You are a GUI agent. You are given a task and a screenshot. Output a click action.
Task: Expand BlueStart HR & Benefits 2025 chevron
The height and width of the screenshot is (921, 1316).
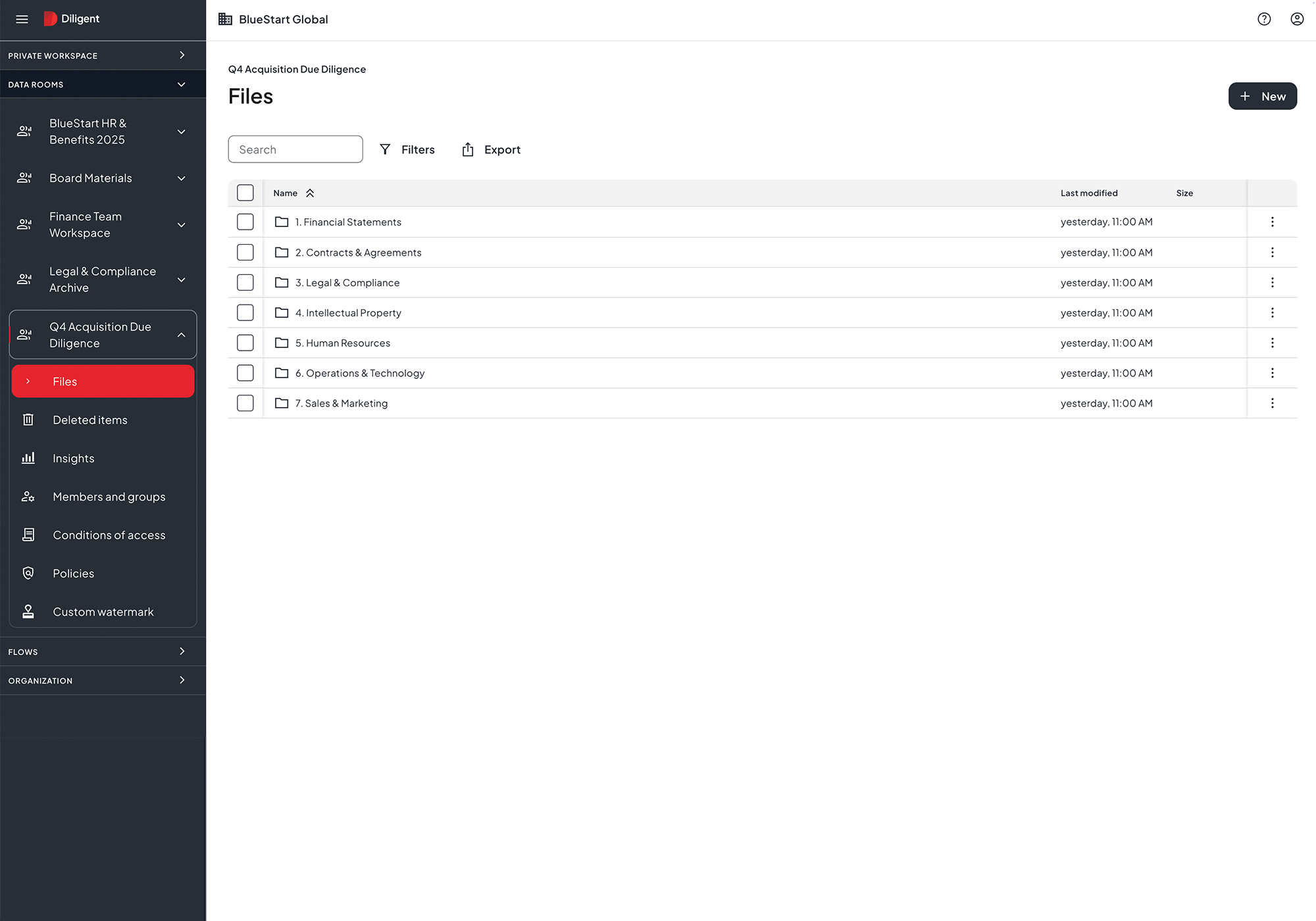(182, 132)
